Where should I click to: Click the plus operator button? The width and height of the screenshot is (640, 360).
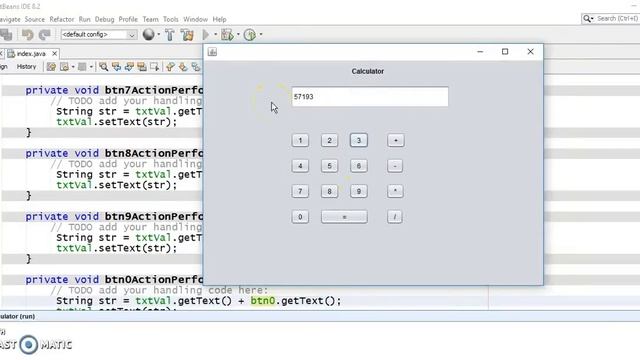[x=395, y=140]
